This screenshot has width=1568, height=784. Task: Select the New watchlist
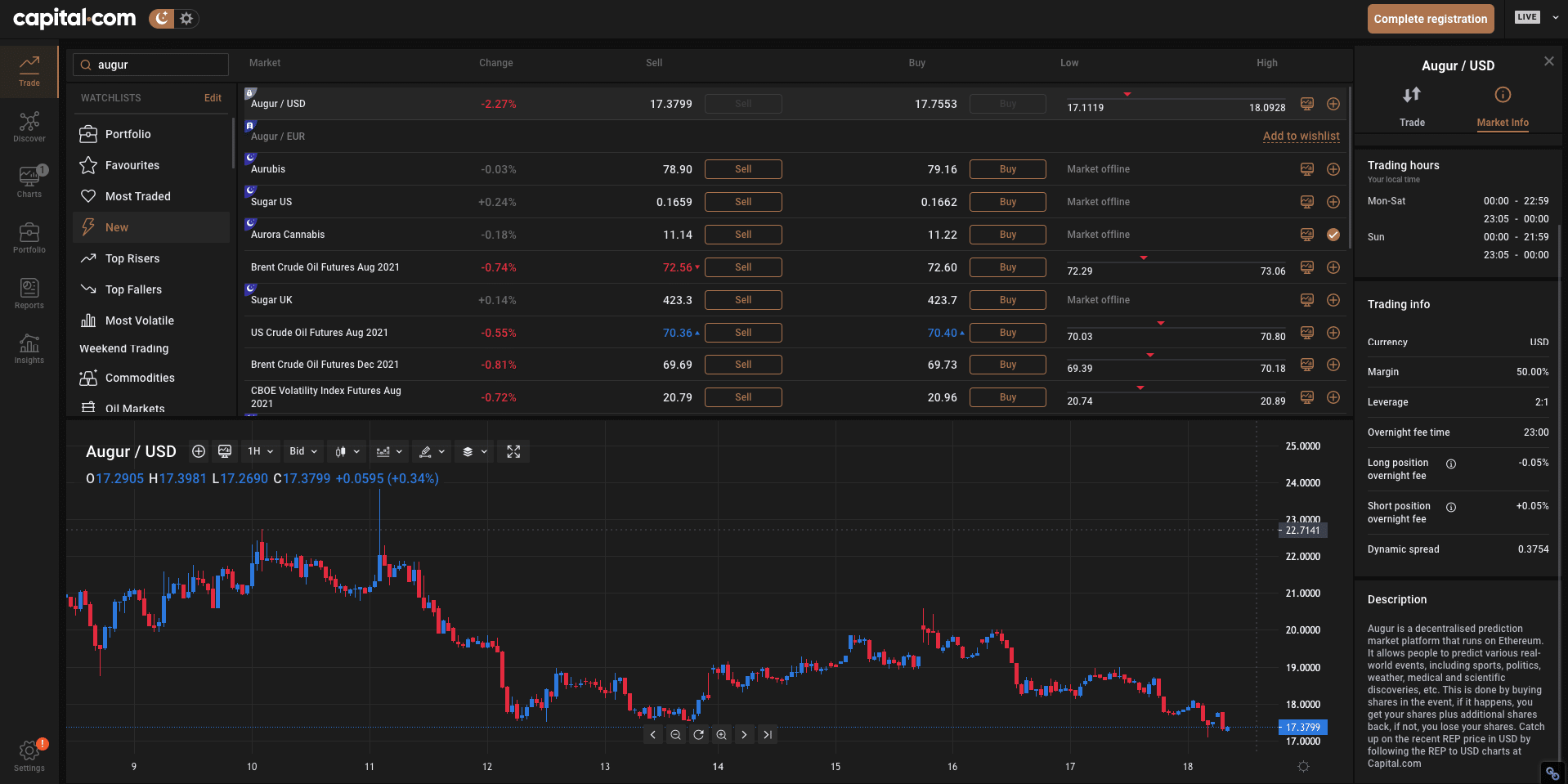point(151,227)
